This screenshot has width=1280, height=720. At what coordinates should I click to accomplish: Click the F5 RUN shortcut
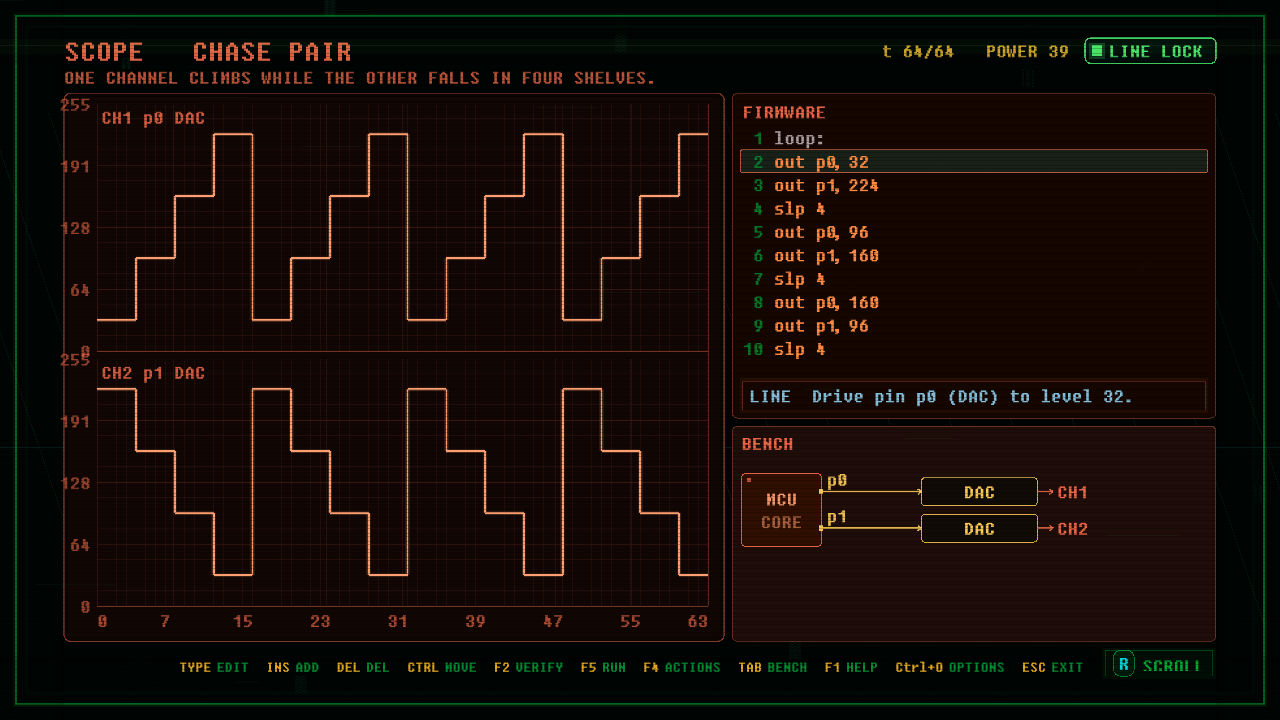(603, 667)
